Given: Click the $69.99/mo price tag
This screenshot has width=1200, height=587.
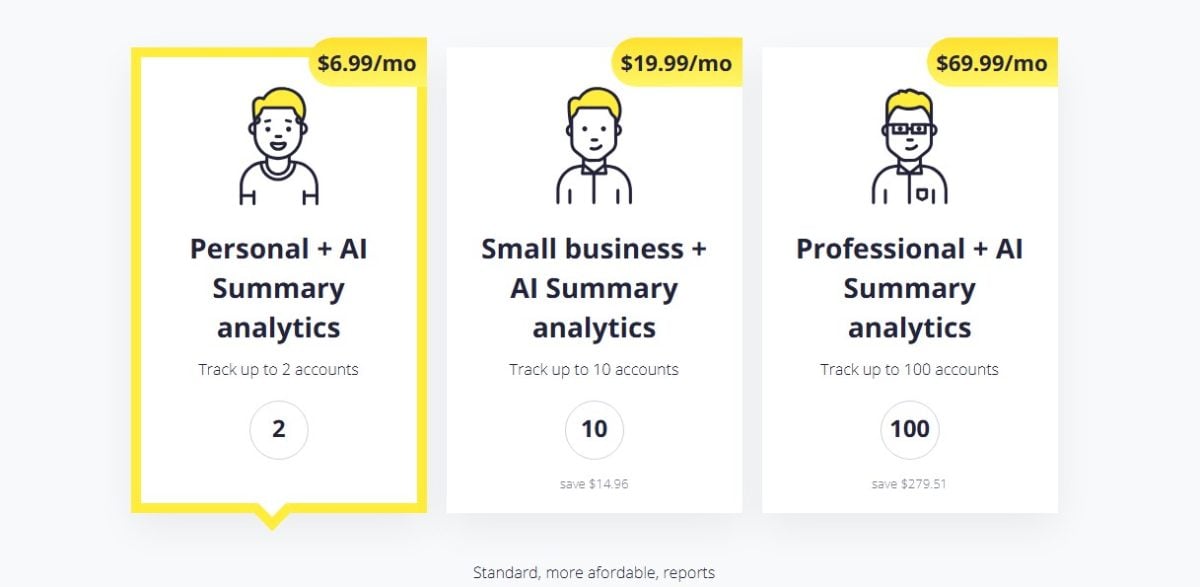Looking at the screenshot, I should coord(992,63).
